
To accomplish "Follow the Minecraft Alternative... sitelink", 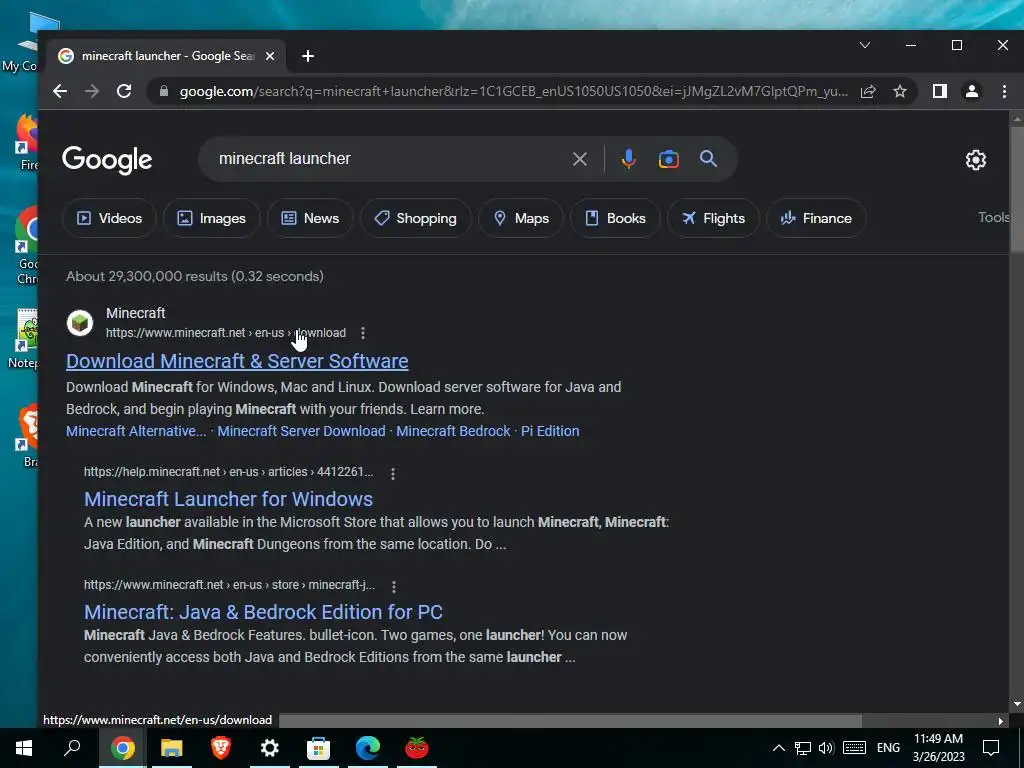I will [x=136, y=431].
